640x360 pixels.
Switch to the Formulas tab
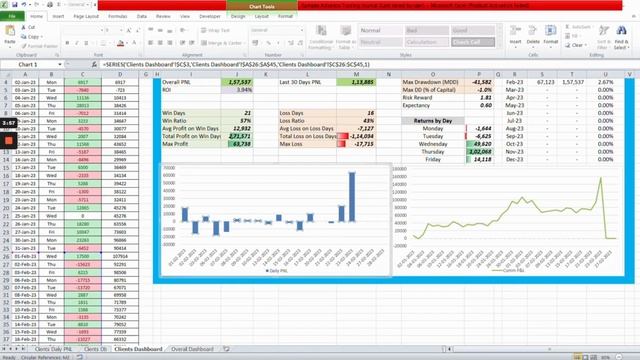click(118, 16)
